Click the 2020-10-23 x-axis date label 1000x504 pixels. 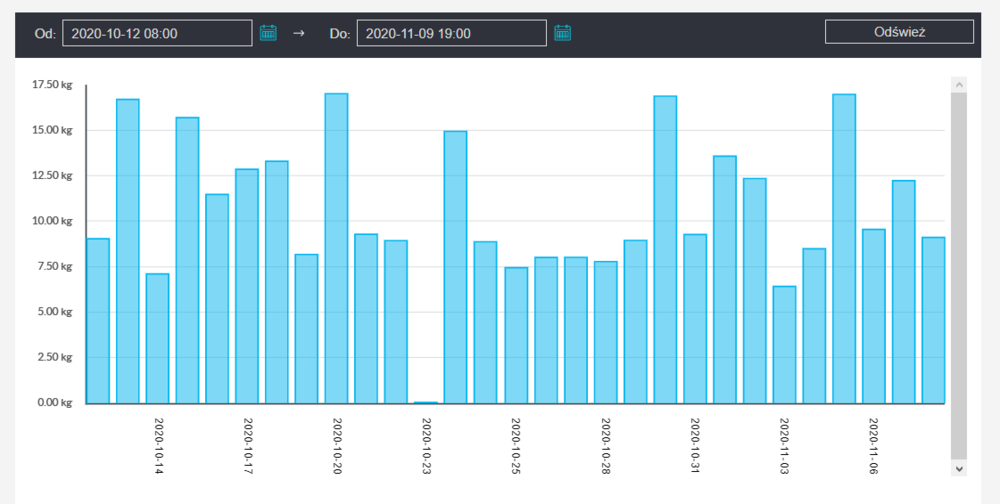[x=426, y=446]
